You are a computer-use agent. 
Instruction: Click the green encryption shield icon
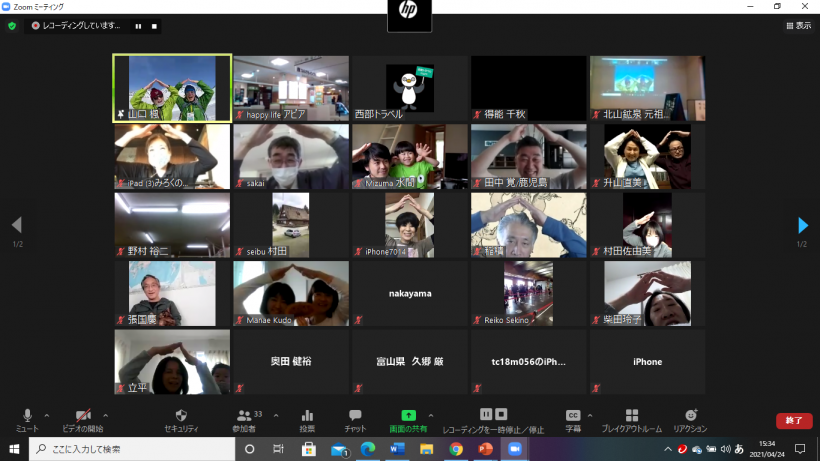12,26
